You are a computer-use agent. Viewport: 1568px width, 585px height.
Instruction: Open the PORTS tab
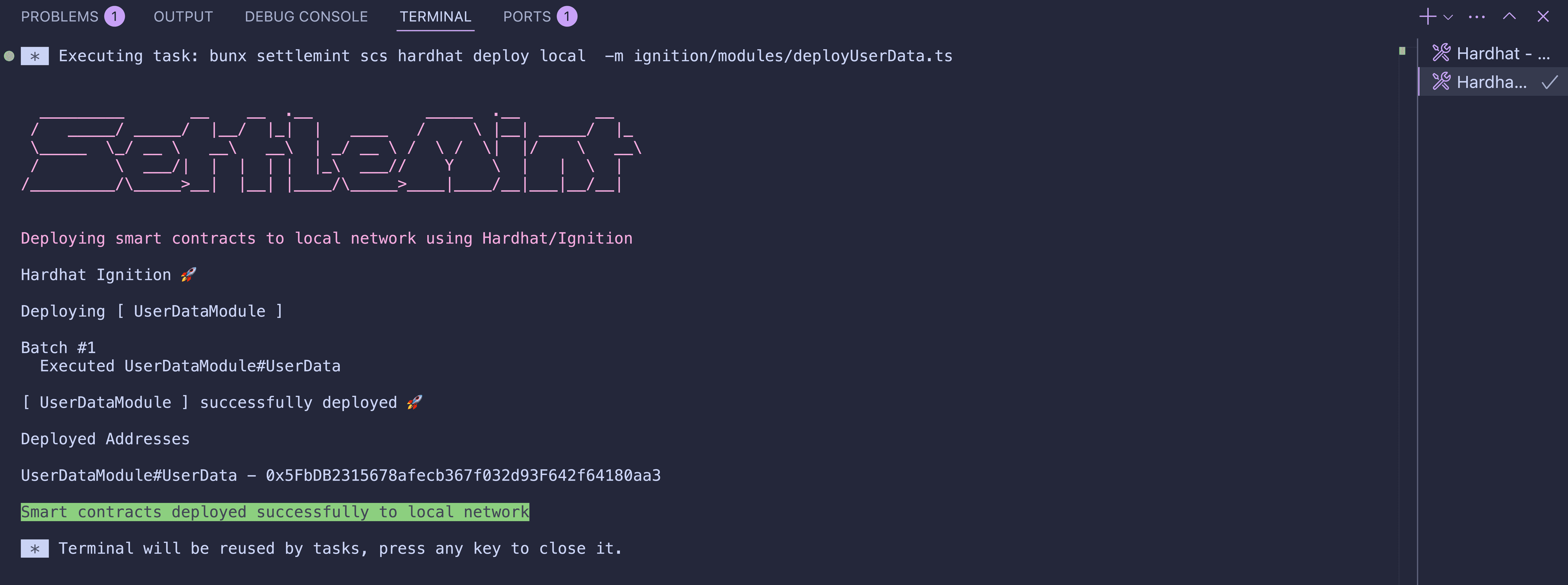click(526, 16)
